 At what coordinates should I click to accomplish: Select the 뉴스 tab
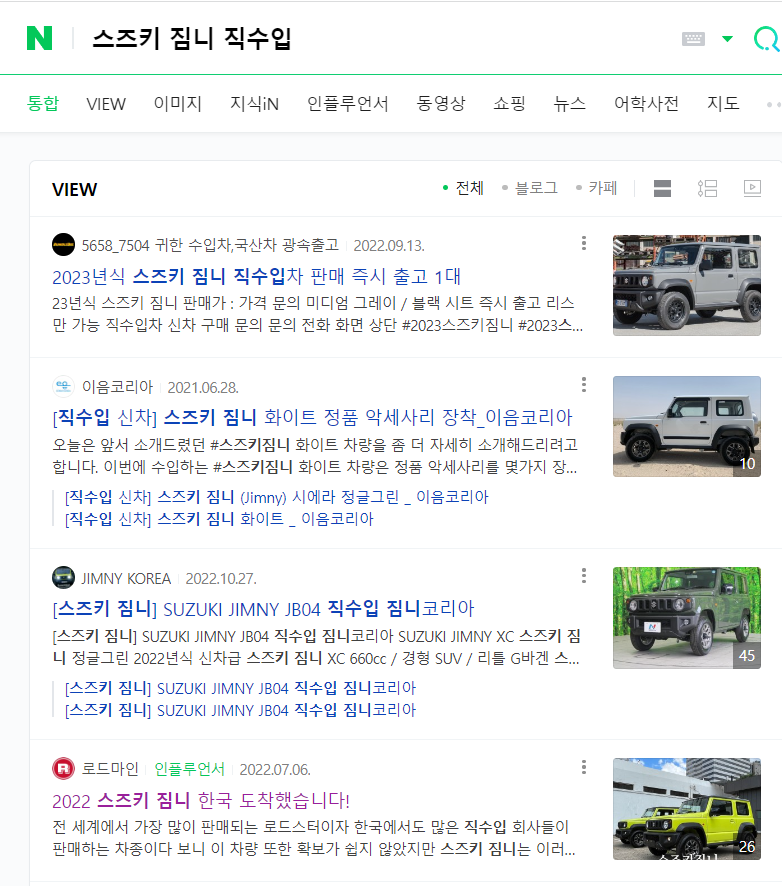(x=570, y=103)
